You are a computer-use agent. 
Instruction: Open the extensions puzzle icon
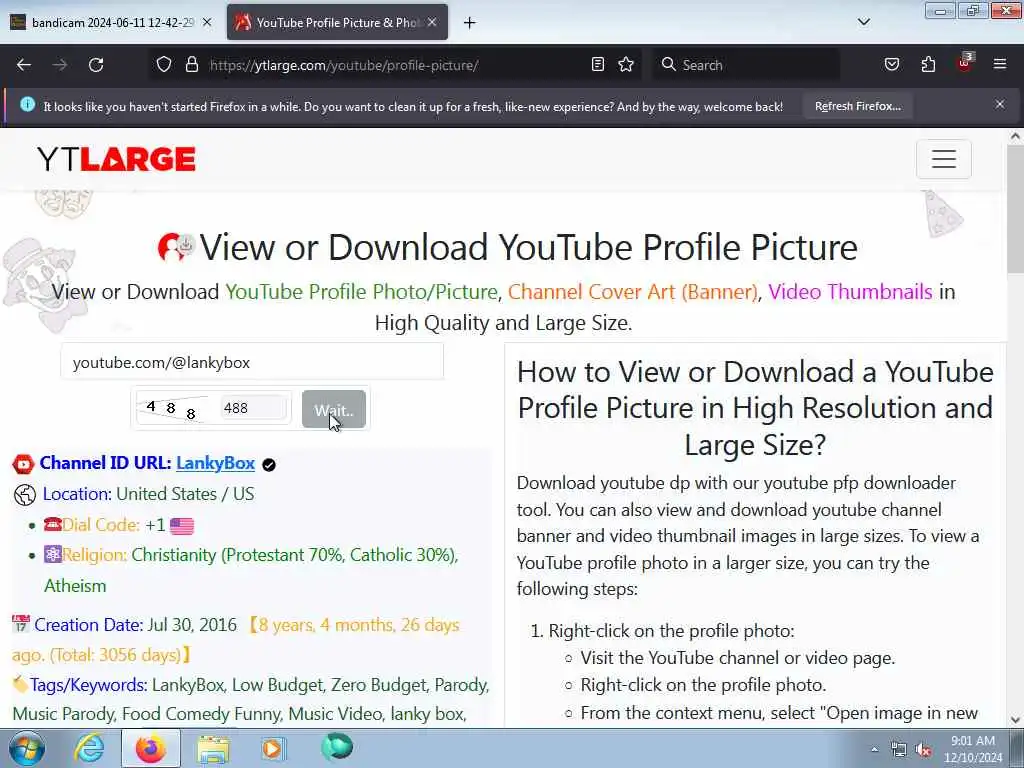pos(928,65)
